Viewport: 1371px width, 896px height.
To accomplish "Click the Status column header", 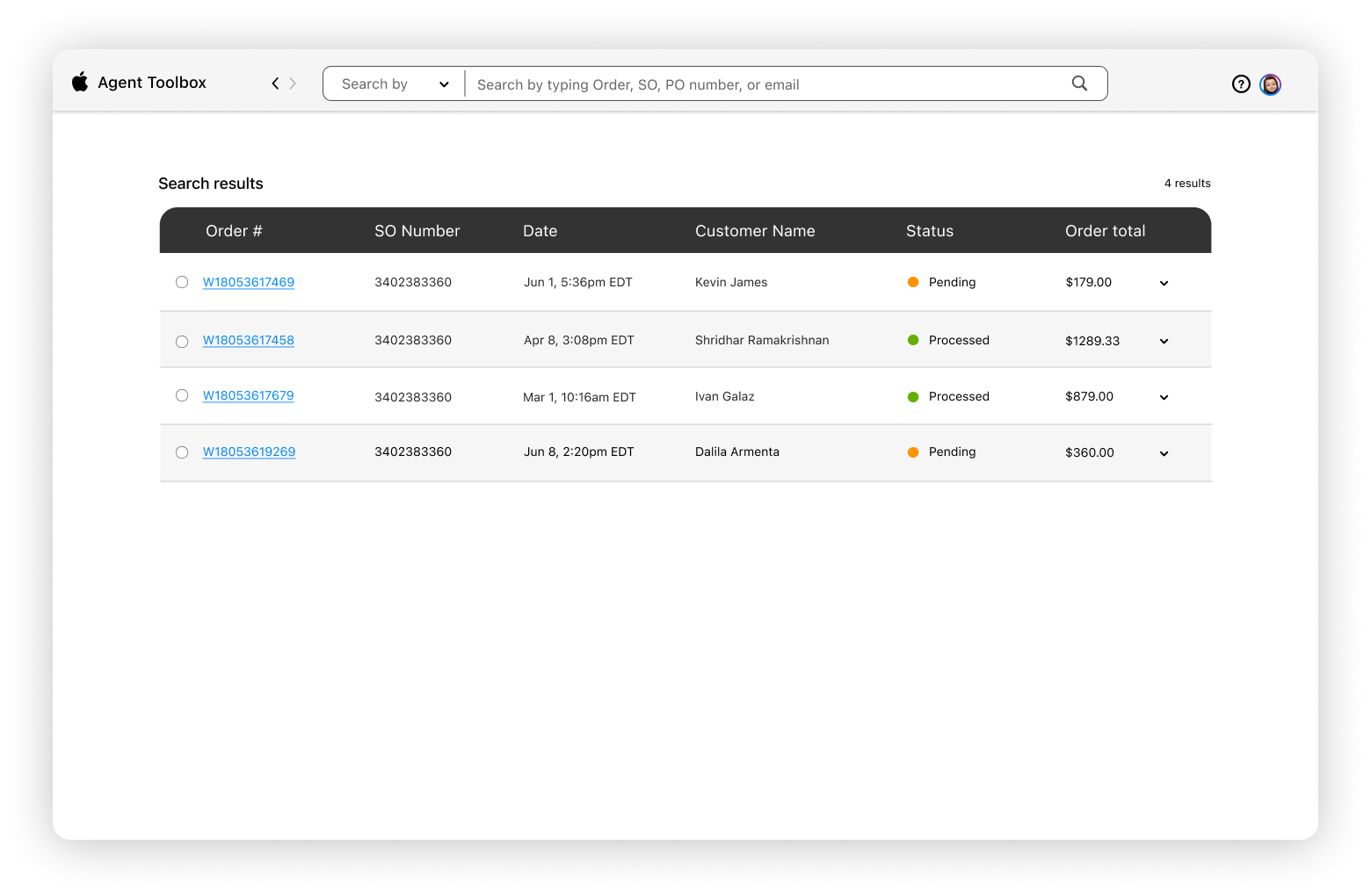I will pos(929,230).
